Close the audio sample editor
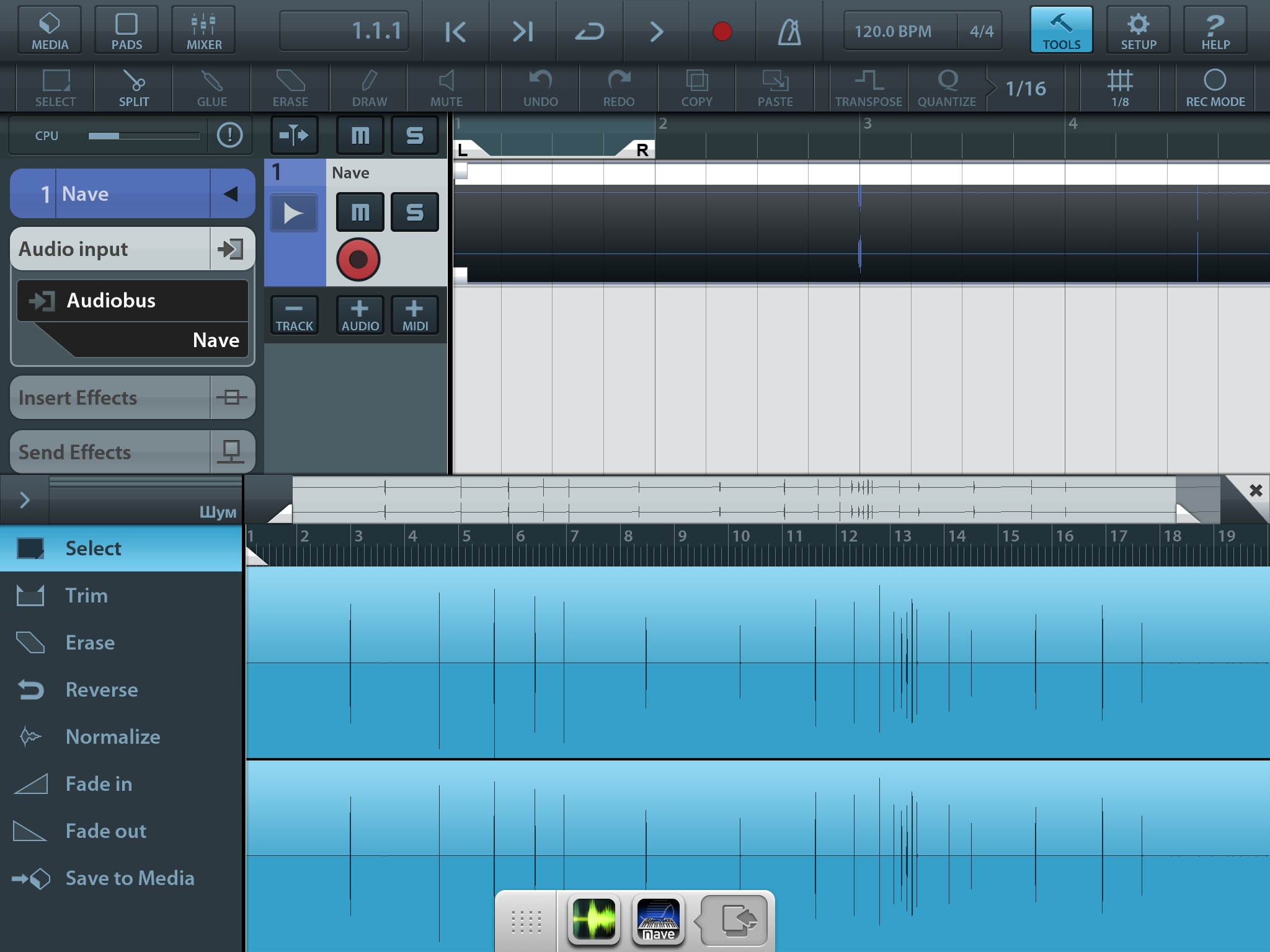This screenshot has width=1270, height=952. (1255, 490)
